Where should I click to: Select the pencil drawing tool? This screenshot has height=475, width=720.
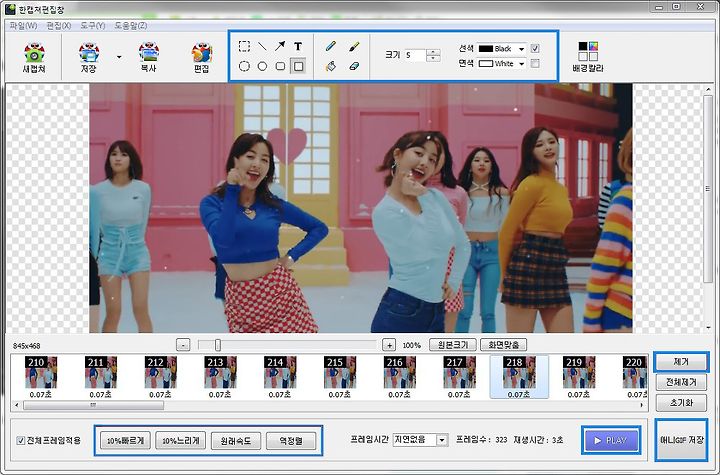coord(331,46)
